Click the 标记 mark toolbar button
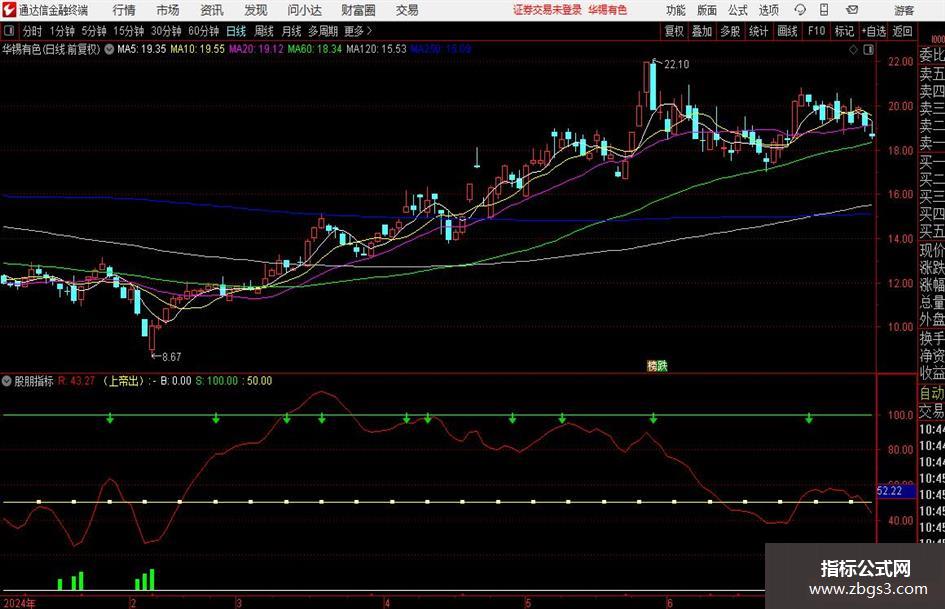Image resolution: width=945 pixels, height=609 pixels. [x=844, y=31]
